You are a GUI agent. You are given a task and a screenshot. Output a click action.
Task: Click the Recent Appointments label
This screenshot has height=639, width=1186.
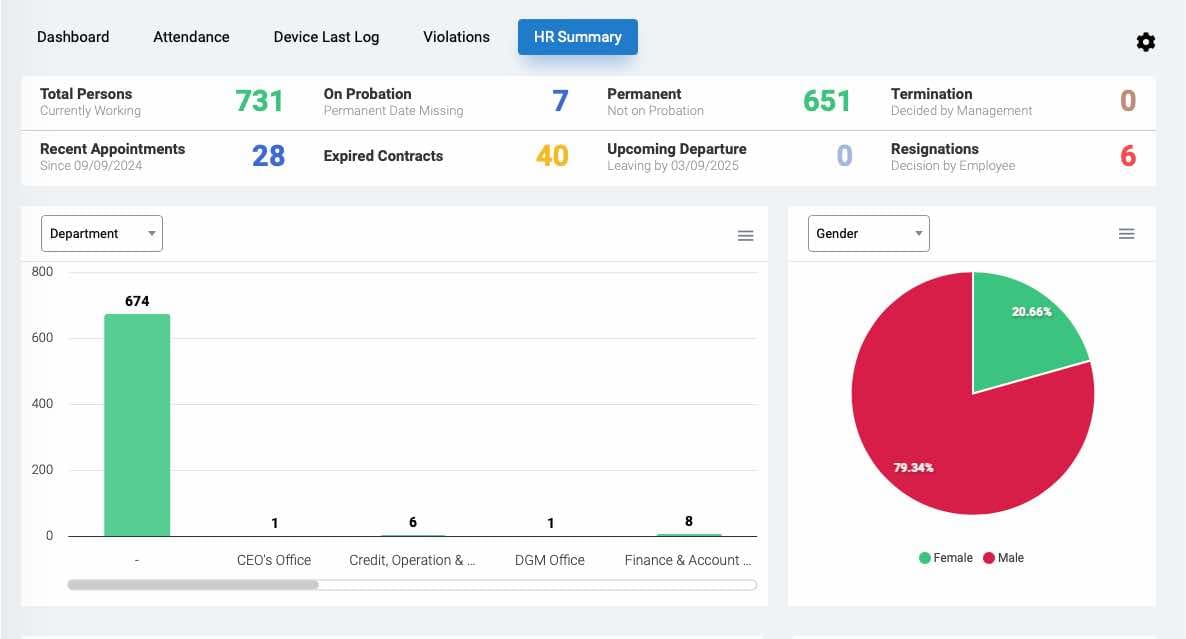pos(113,149)
